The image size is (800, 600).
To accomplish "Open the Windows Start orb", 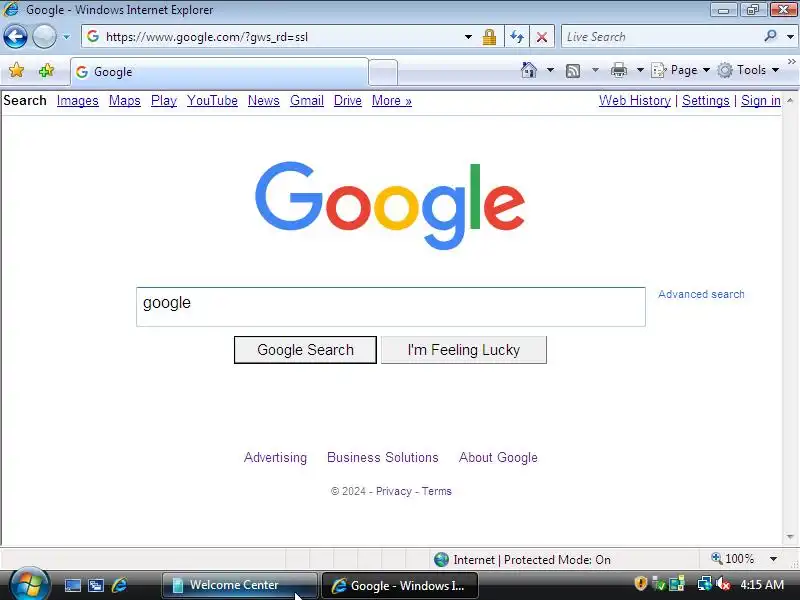I will tap(29, 584).
